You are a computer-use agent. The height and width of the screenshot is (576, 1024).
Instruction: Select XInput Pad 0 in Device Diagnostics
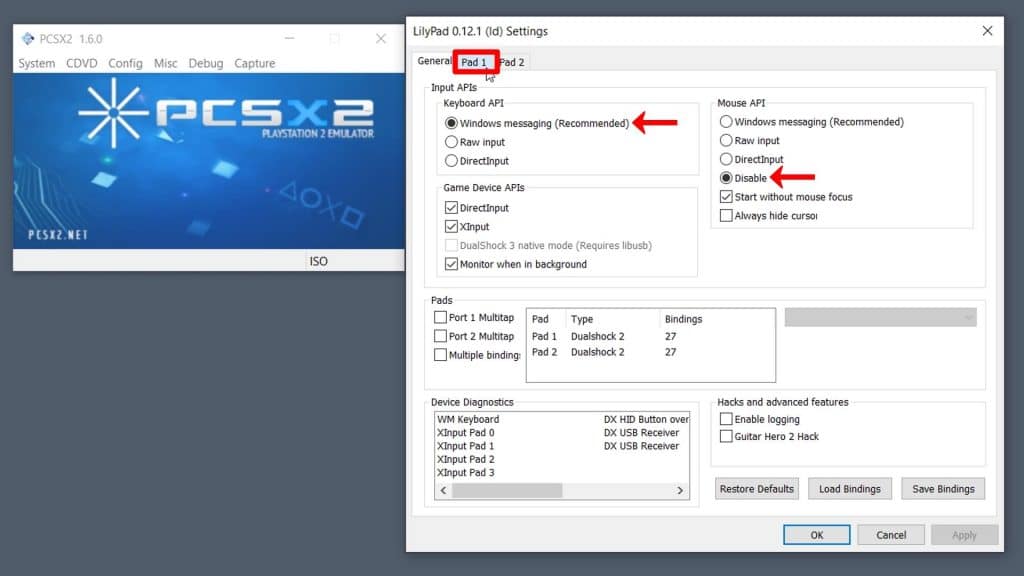coord(466,433)
